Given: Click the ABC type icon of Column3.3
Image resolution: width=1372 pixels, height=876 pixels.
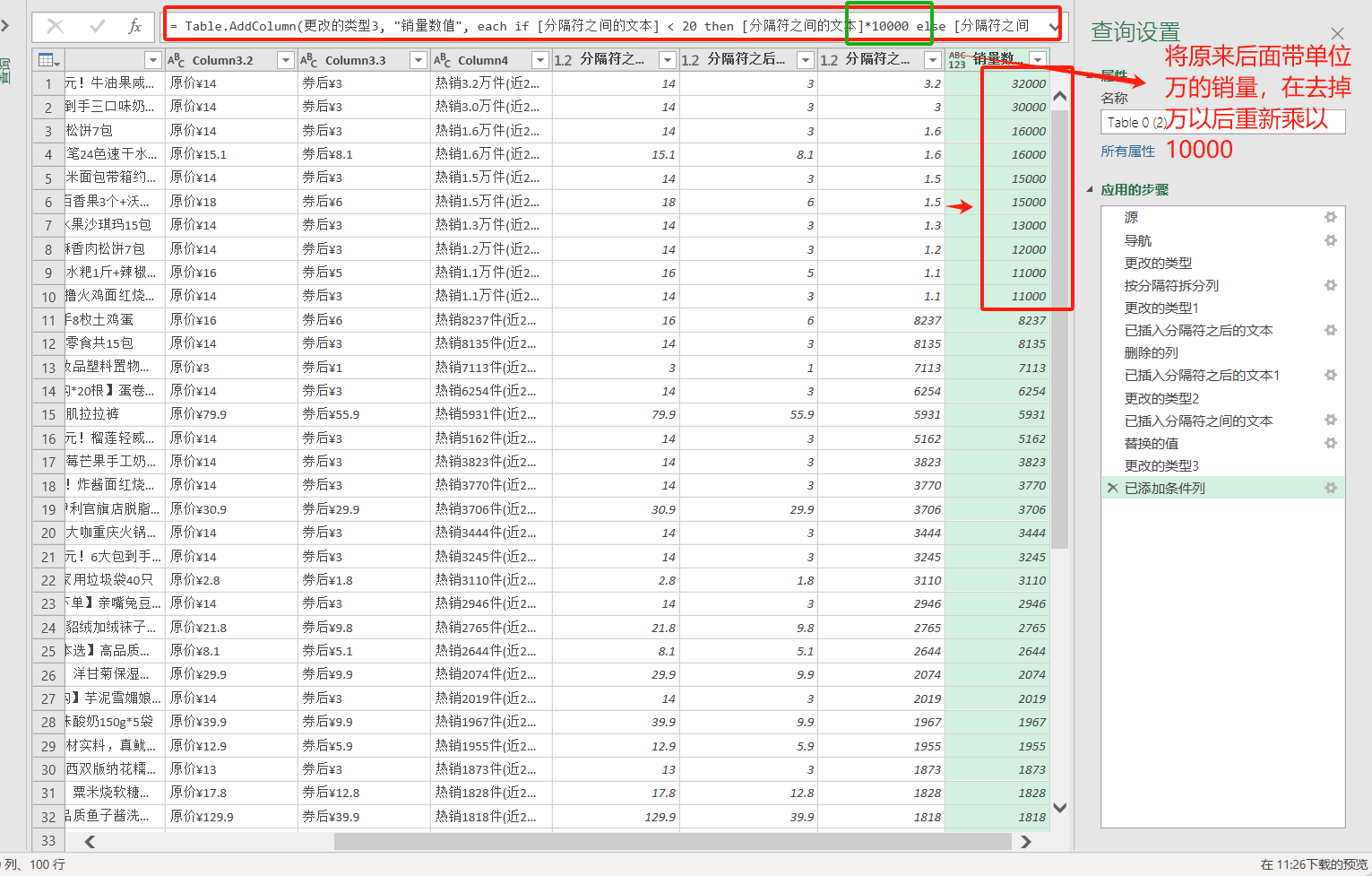Looking at the screenshot, I should [309, 60].
